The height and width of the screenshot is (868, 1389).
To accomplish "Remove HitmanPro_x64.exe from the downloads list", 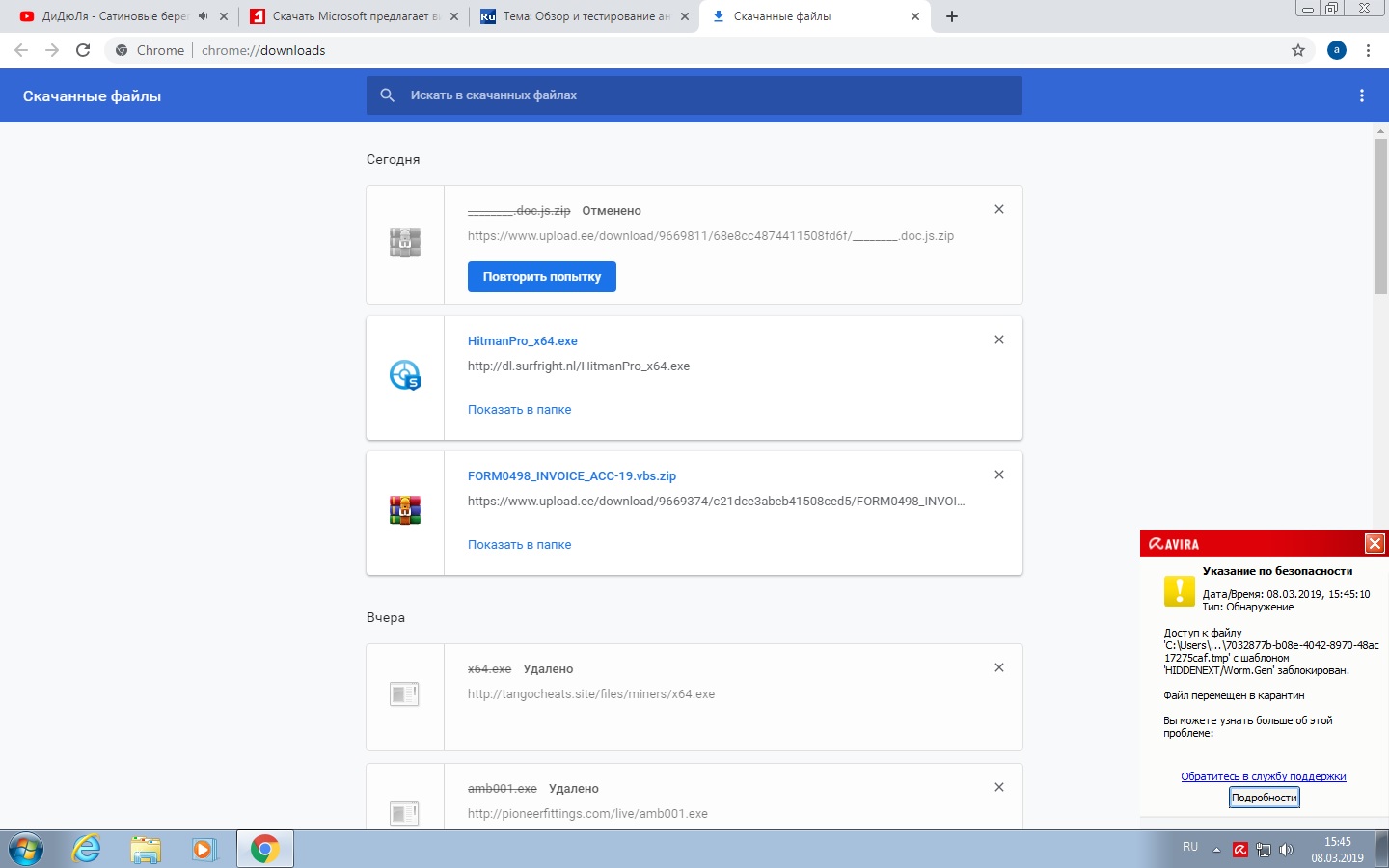I will click(999, 339).
